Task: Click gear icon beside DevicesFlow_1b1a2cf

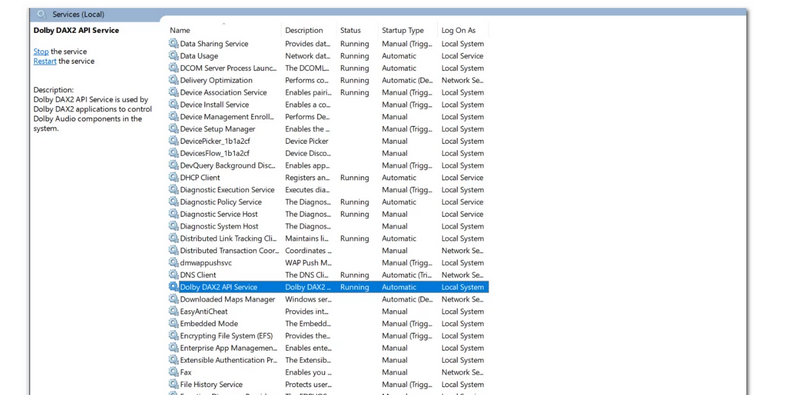Action: pos(174,153)
